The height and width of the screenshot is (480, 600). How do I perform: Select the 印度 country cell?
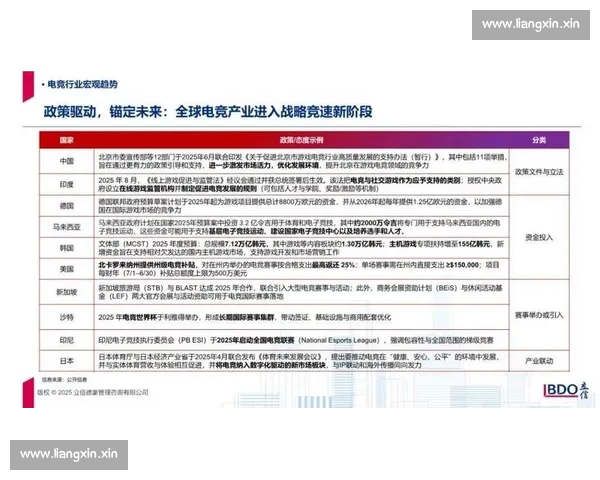pyautogui.click(x=67, y=184)
